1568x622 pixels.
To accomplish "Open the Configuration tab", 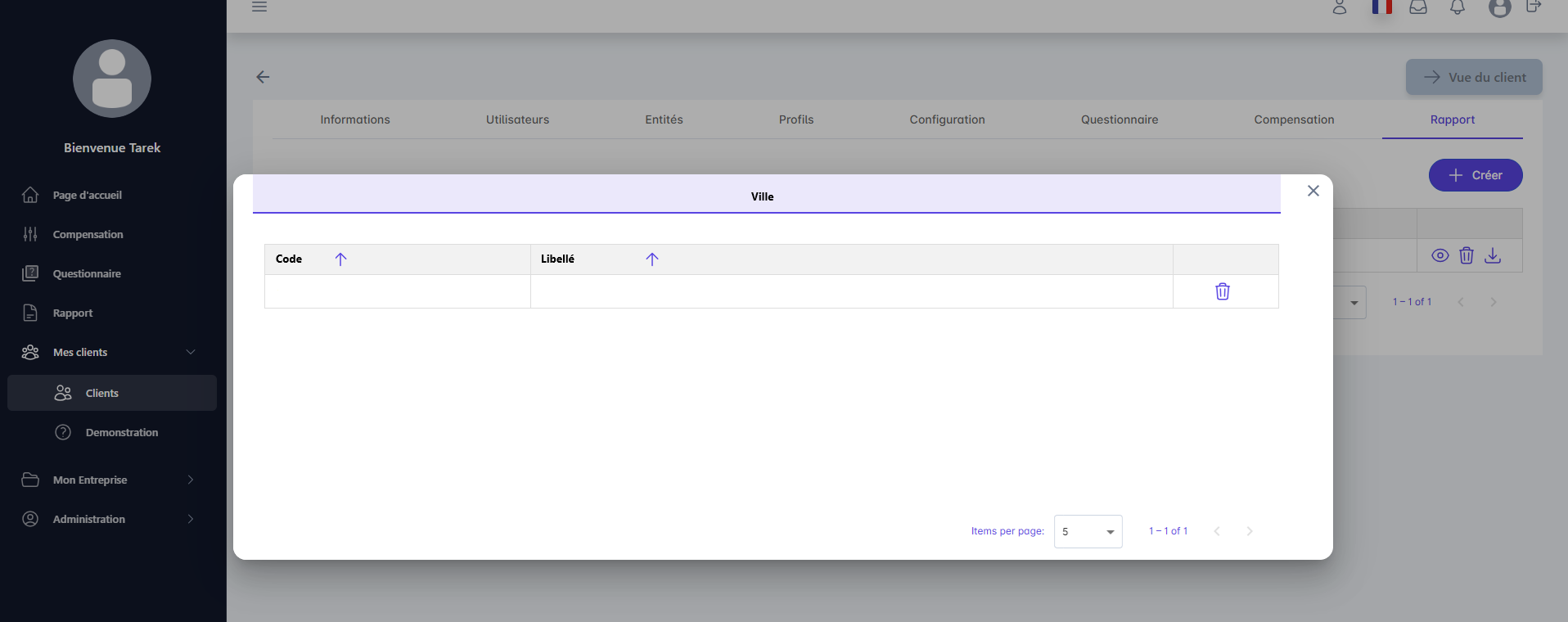I will tap(947, 119).
